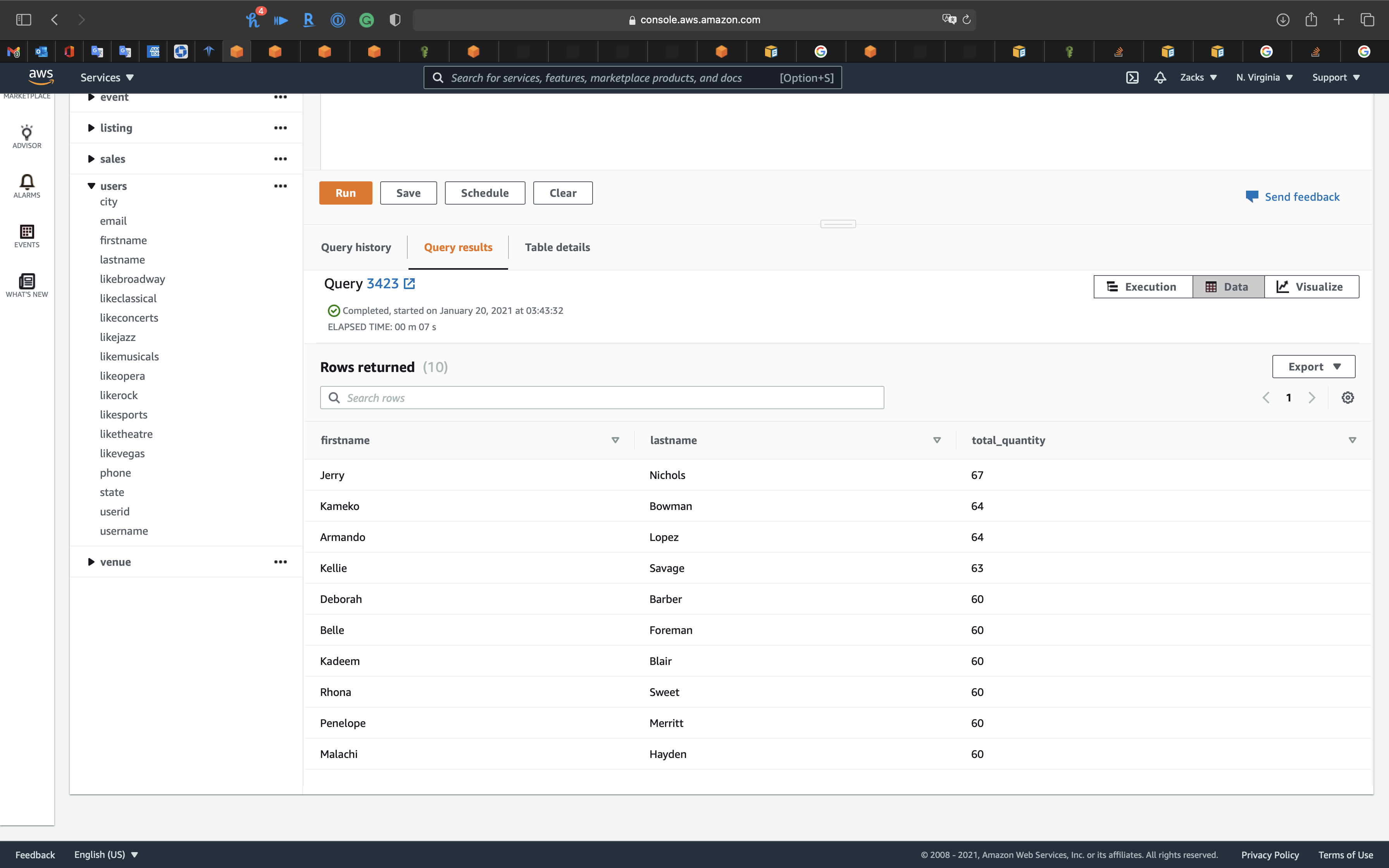Click the AWS logo home icon
The height and width of the screenshot is (868, 1389).
[41, 76]
